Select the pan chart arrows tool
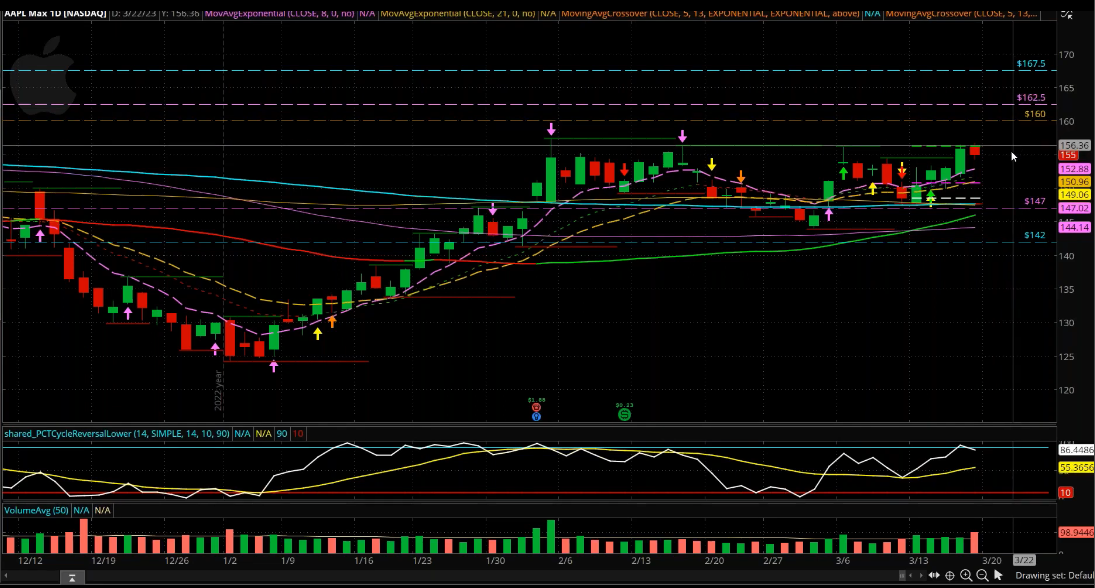The width and height of the screenshot is (1095, 588). (934, 575)
